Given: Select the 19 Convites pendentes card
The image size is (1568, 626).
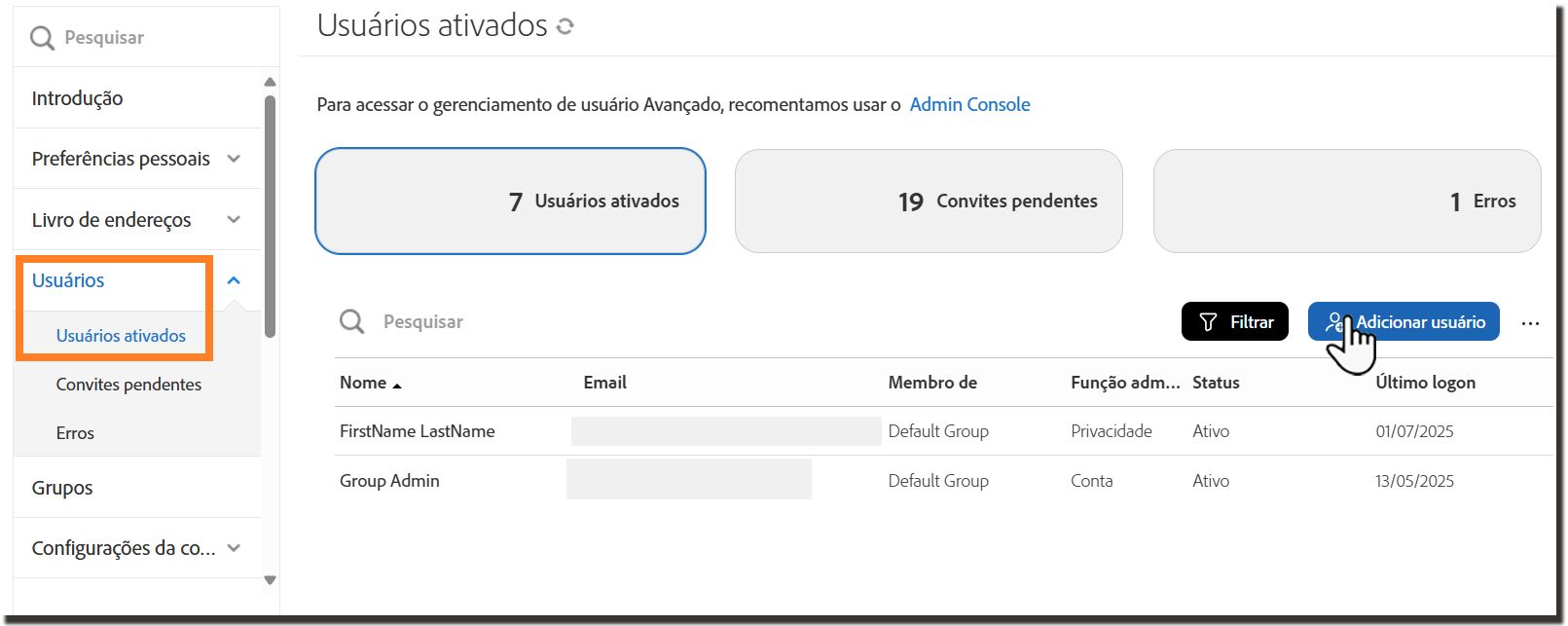Looking at the screenshot, I should [929, 201].
